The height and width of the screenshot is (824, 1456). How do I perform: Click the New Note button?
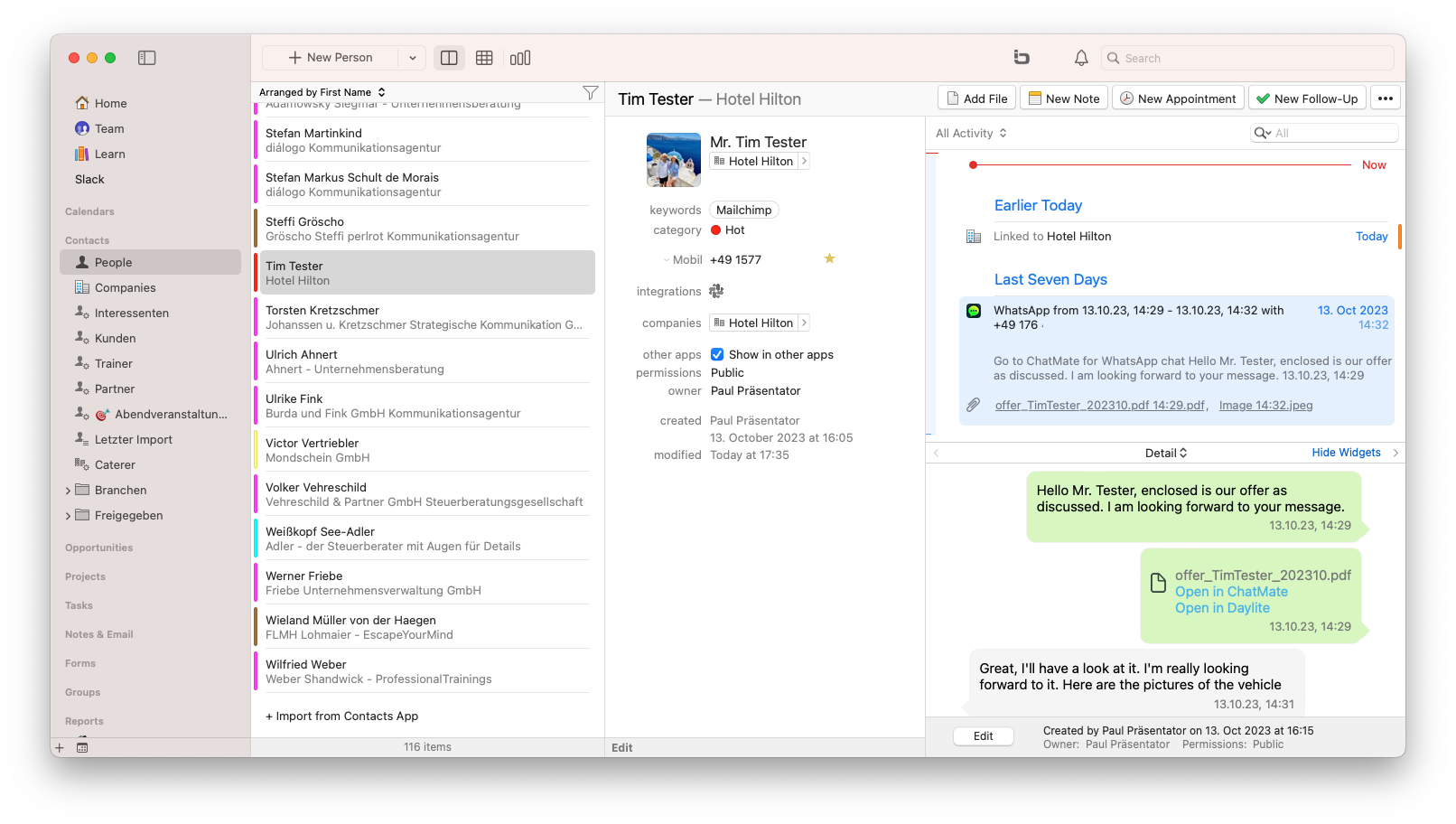coord(1063,98)
